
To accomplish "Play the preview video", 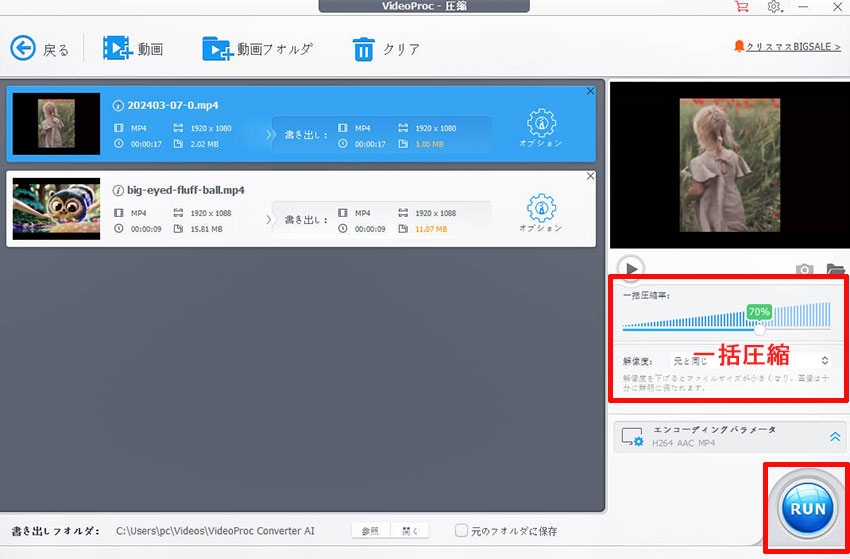I will [x=630, y=268].
